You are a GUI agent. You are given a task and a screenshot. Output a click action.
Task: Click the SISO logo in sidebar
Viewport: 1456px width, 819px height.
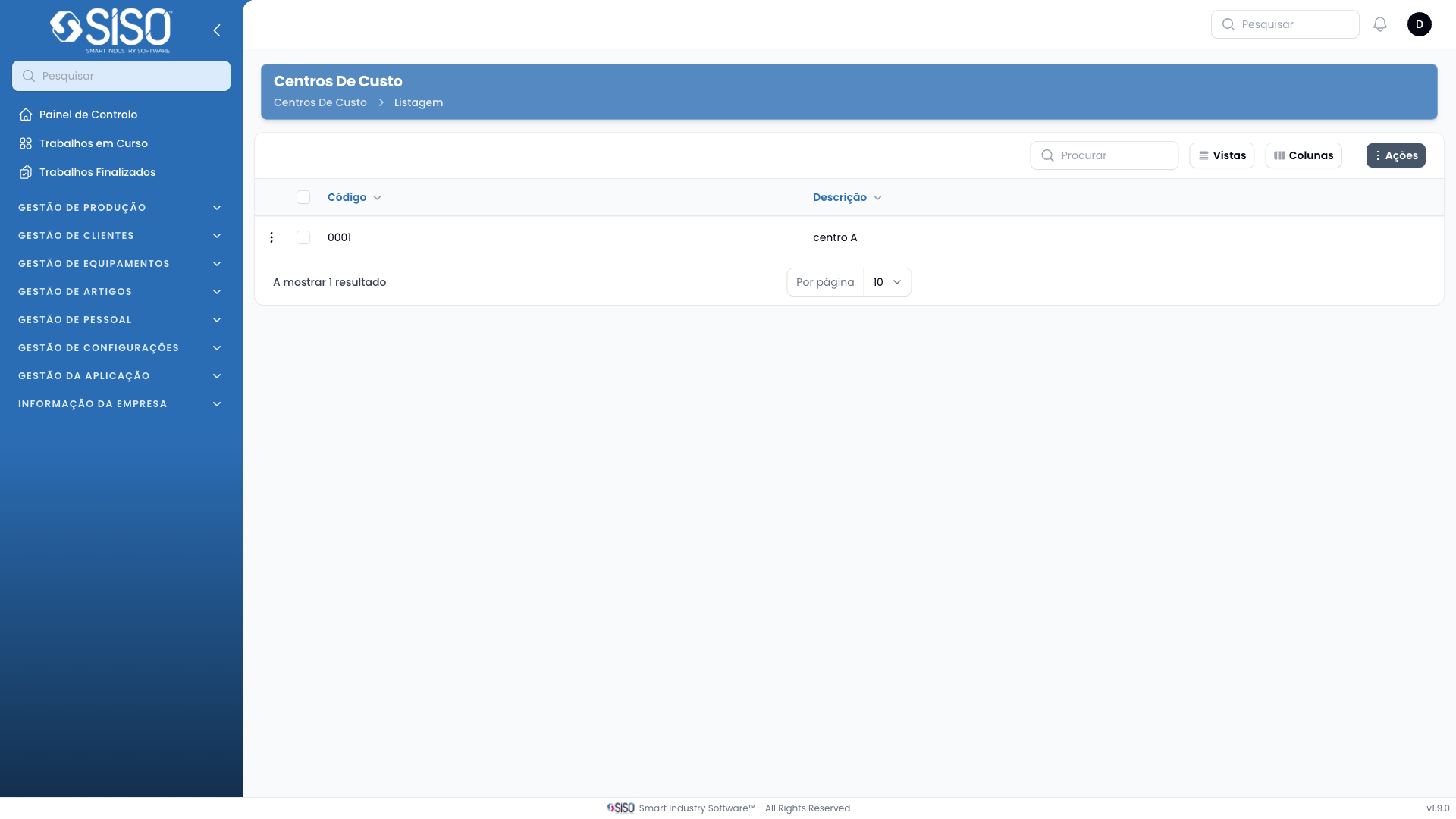tap(111, 30)
